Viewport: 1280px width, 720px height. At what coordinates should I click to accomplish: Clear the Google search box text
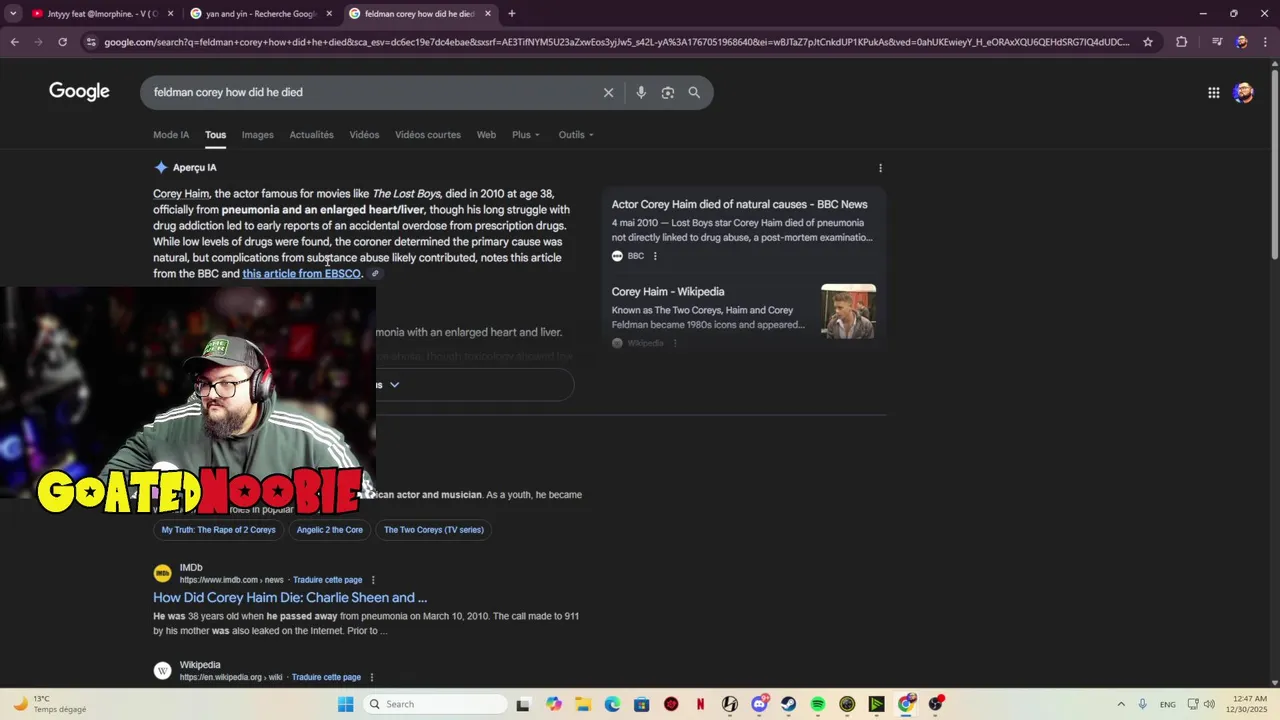point(608,92)
